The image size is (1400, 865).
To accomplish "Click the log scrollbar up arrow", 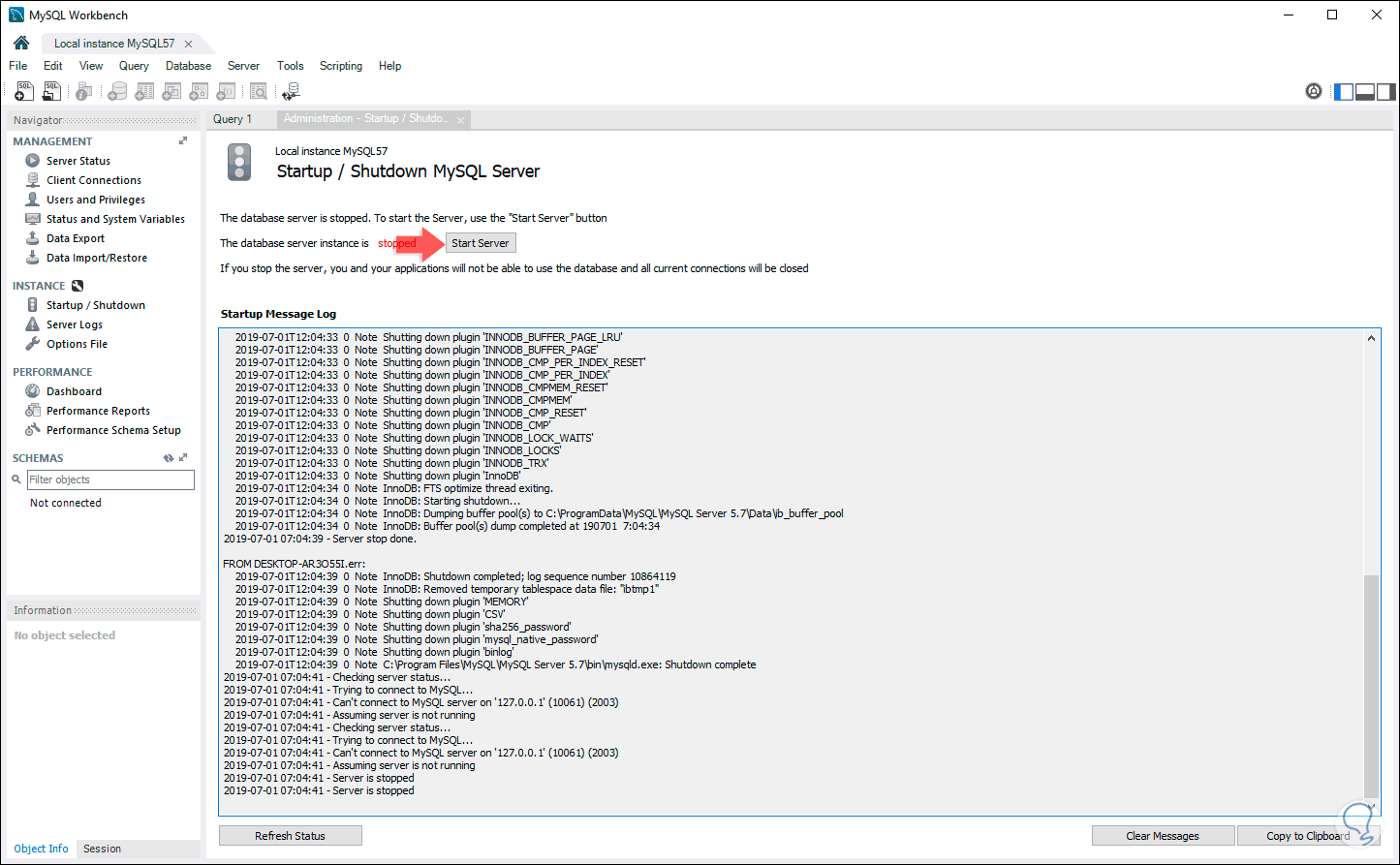I will [1371, 338].
